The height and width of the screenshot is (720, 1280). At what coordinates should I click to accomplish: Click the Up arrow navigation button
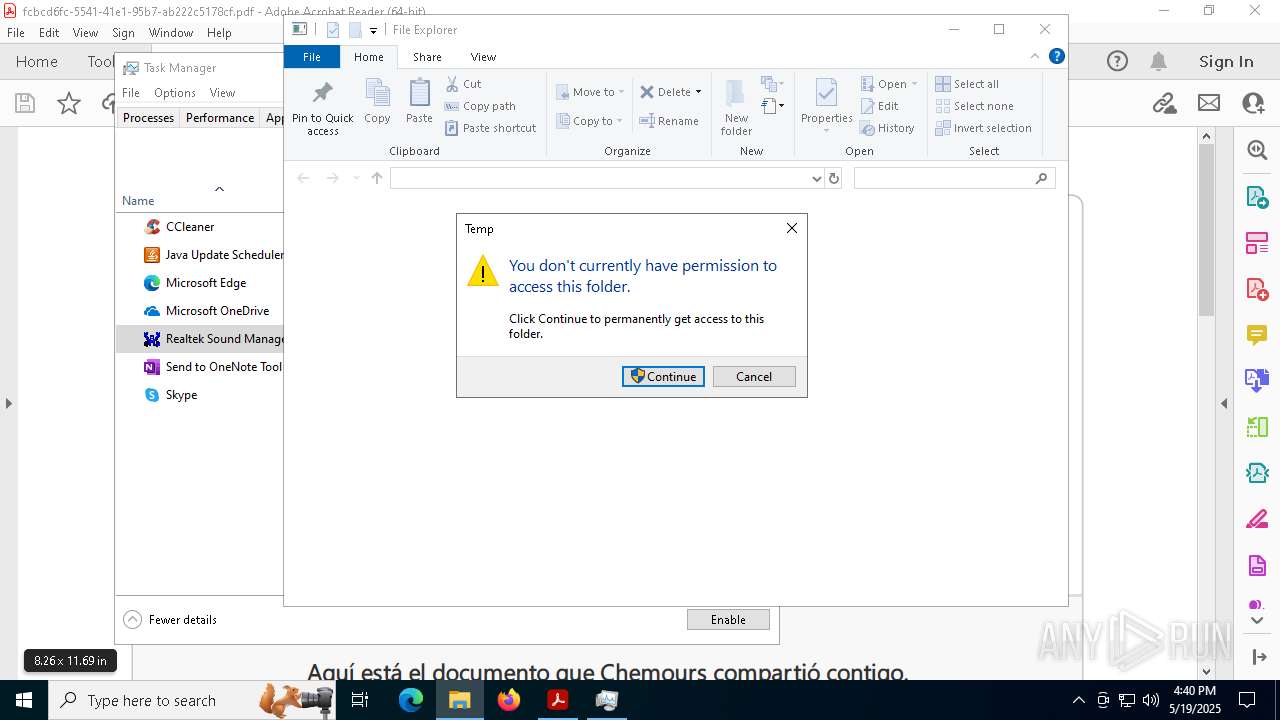pyautogui.click(x=377, y=178)
